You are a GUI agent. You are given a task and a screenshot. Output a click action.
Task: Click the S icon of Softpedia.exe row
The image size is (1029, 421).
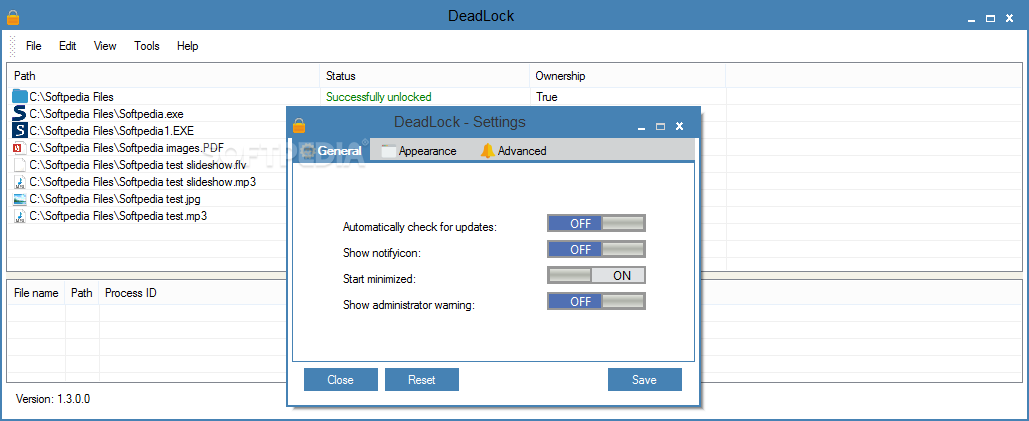pyautogui.click(x=20, y=113)
